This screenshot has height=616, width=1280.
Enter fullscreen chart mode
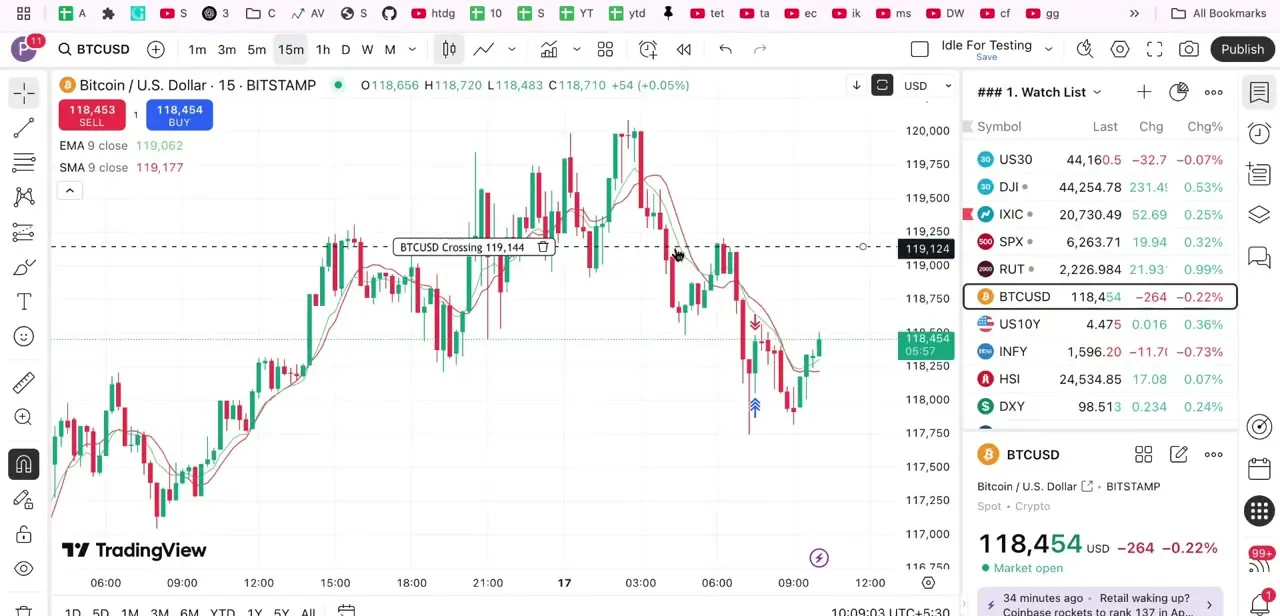tap(1155, 49)
